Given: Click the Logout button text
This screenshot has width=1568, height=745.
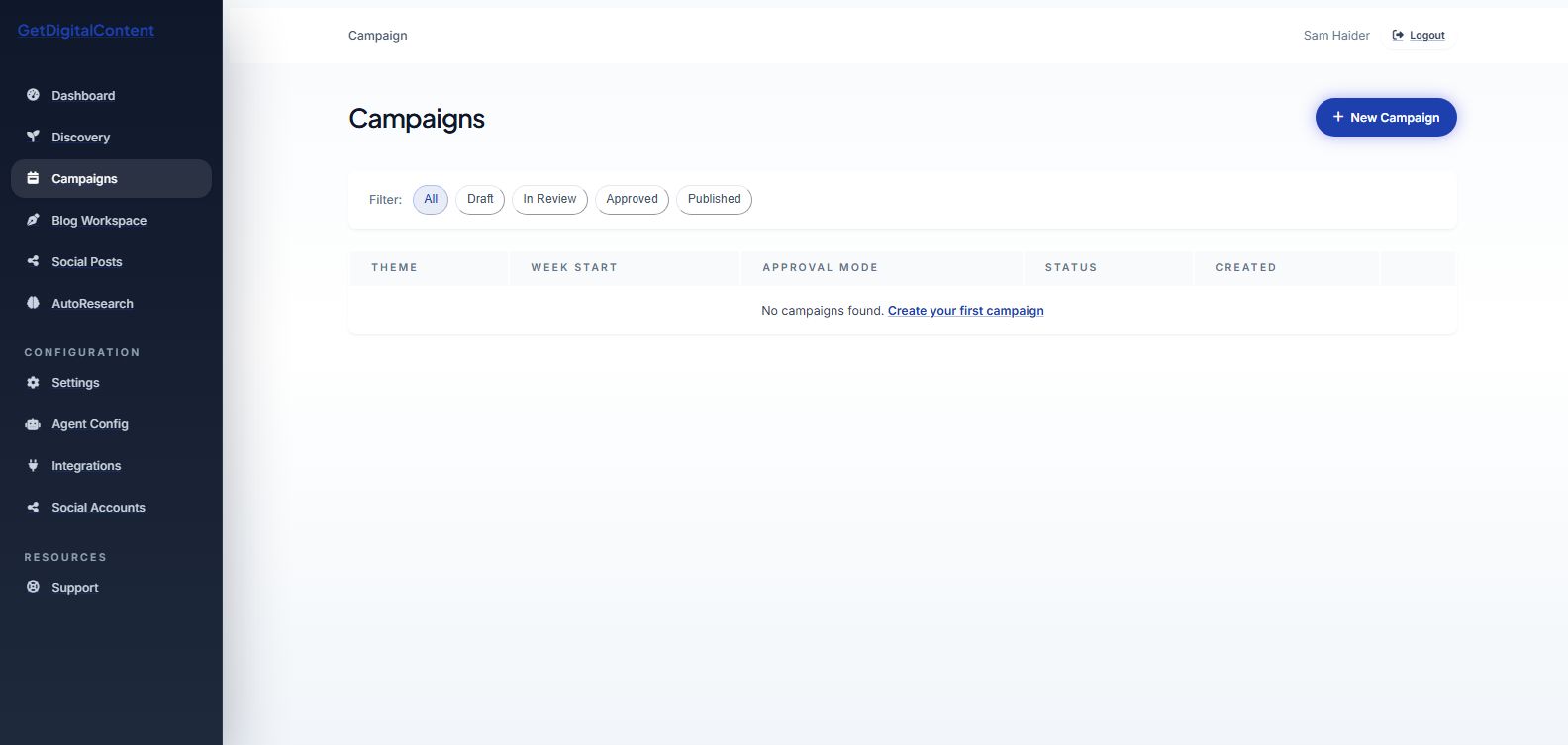Looking at the screenshot, I should 1427,35.
